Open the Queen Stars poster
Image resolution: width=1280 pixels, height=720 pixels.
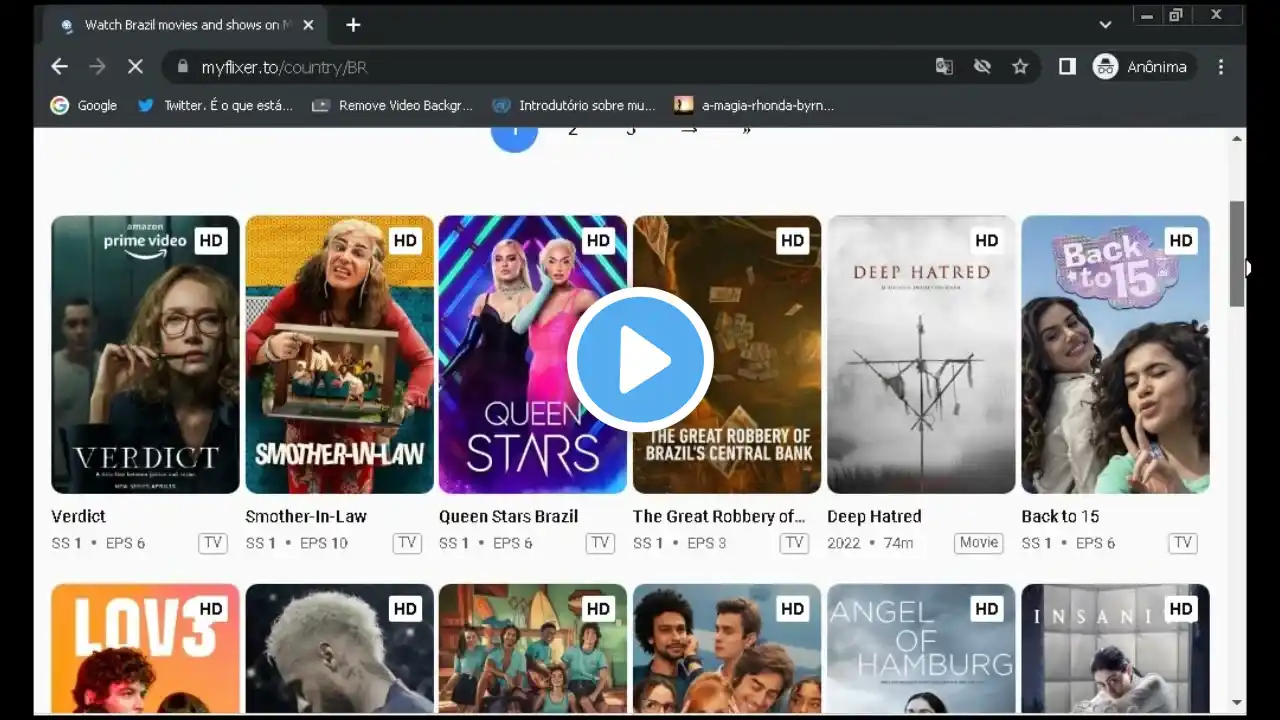click(x=533, y=355)
